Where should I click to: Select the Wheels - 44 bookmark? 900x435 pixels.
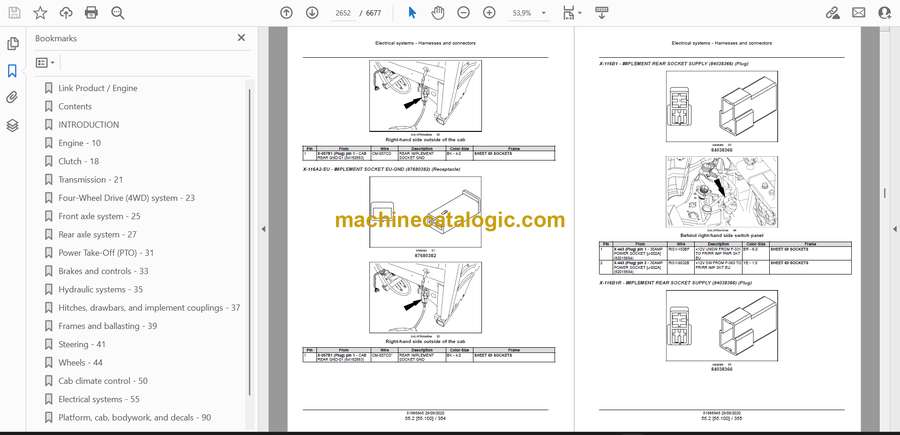tap(80, 363)
